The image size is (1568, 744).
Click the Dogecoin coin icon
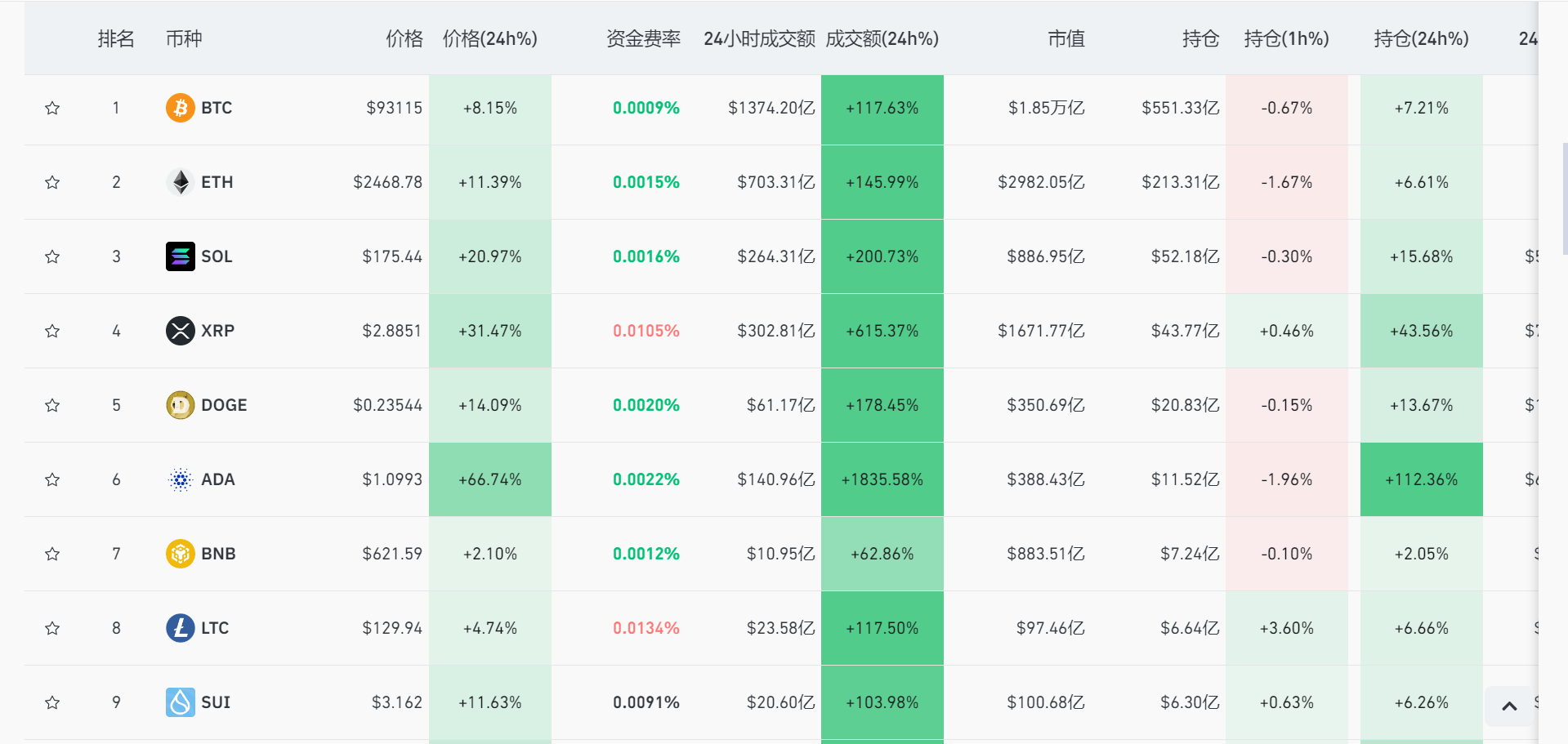click(180, 405)
